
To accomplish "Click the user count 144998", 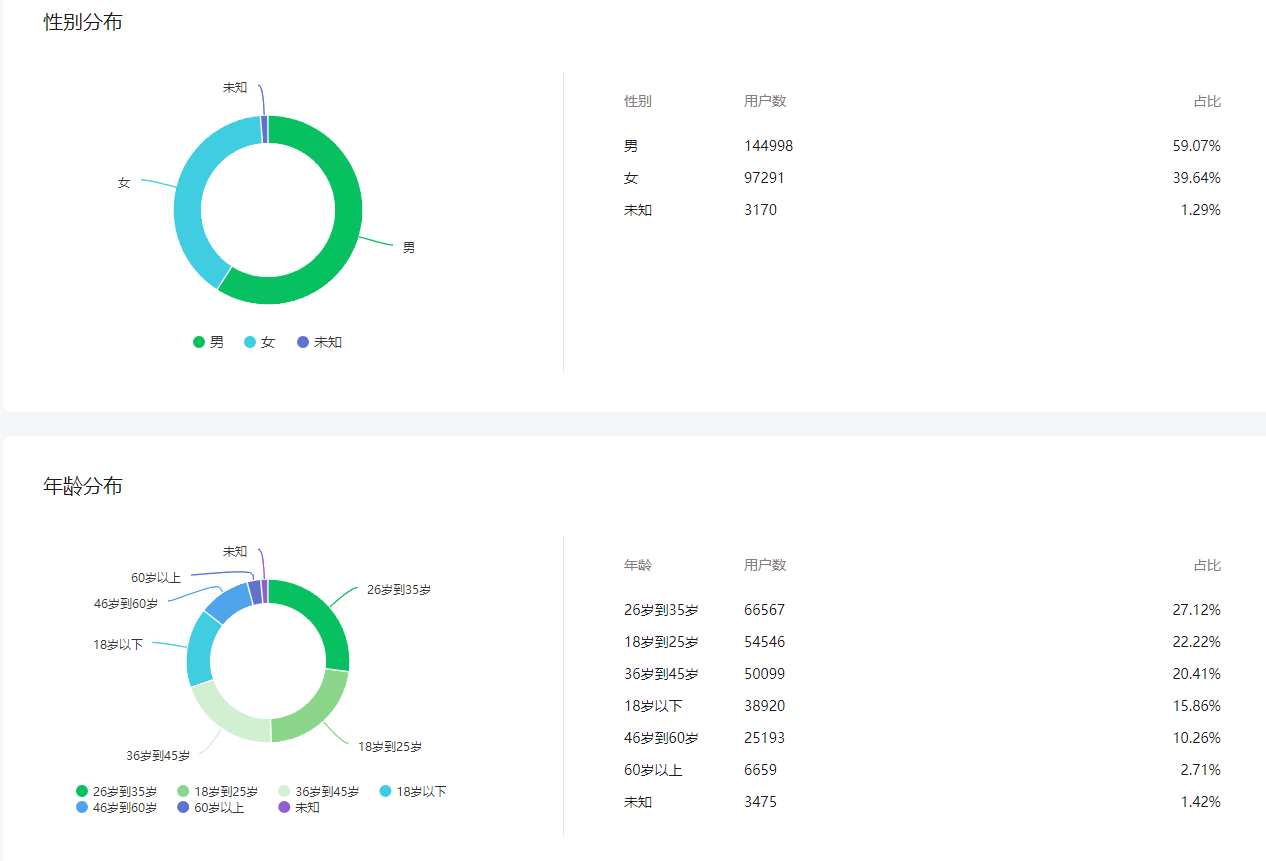I will point(768,146).
